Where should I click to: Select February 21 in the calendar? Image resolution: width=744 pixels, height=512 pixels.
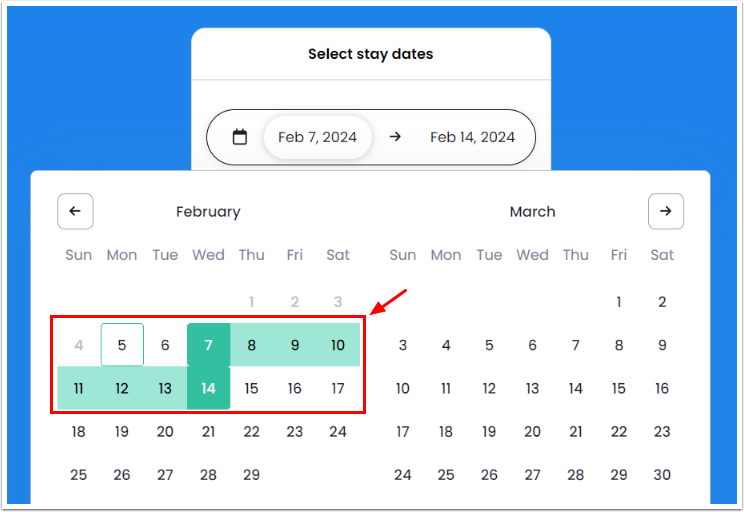[208, 432]
